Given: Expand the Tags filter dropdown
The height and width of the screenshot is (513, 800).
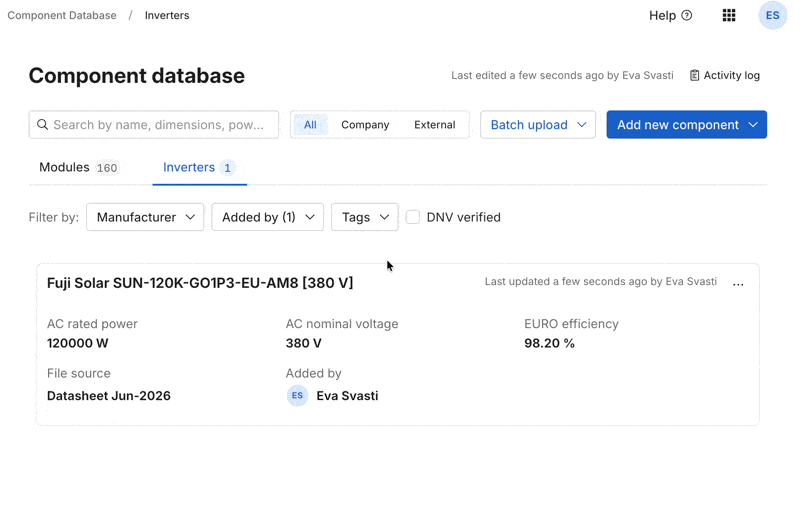Looking at the screenshot, I should coord(365,217).
